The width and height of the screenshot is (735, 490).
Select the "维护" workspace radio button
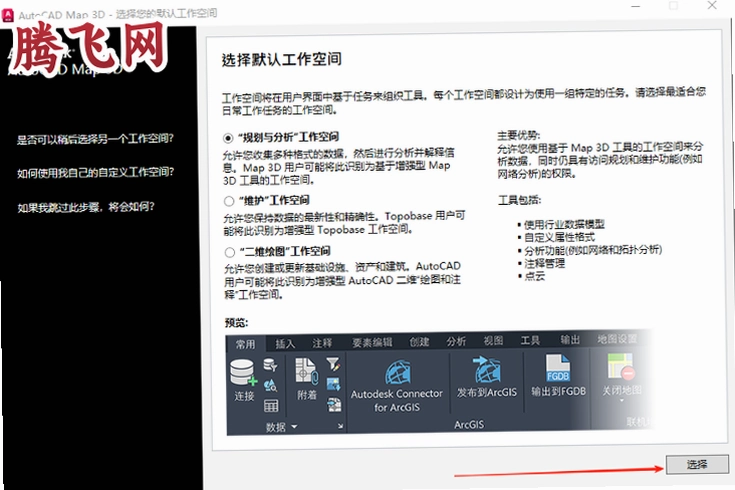click(229, 201)
